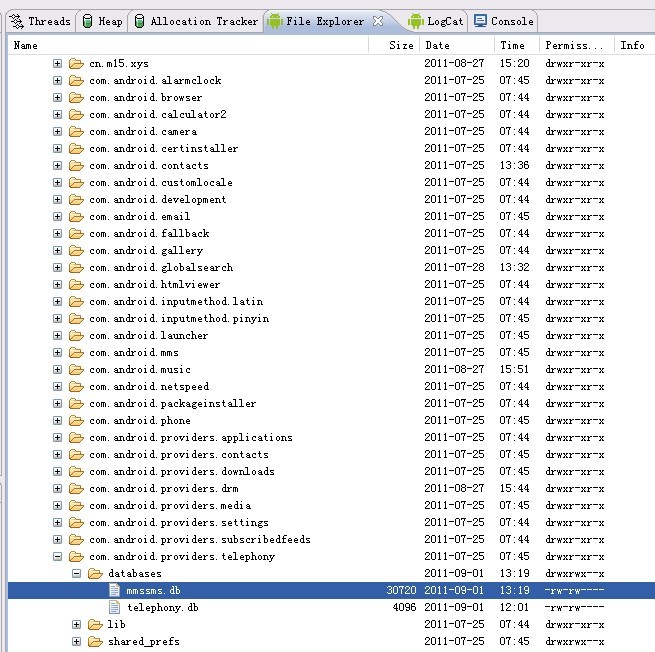The image size is (655, 652).
Task: Expand the com.android.browser folder
Action: (58, 97)
